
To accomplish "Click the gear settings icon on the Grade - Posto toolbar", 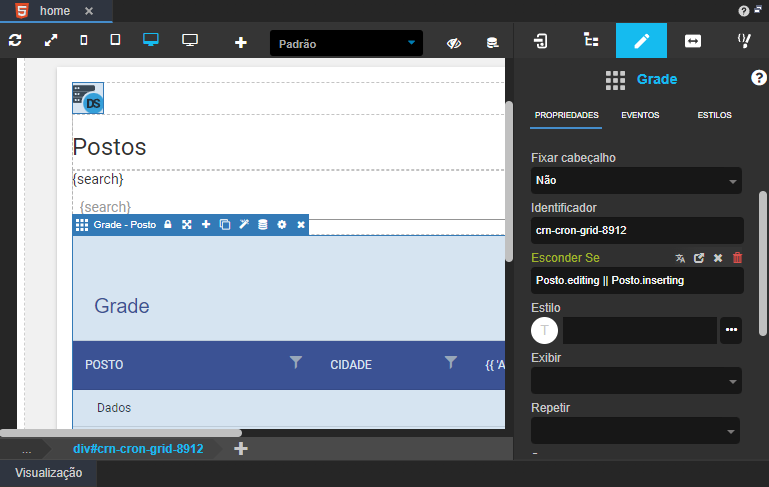I will pyautogui.click(x=282, y=225).
